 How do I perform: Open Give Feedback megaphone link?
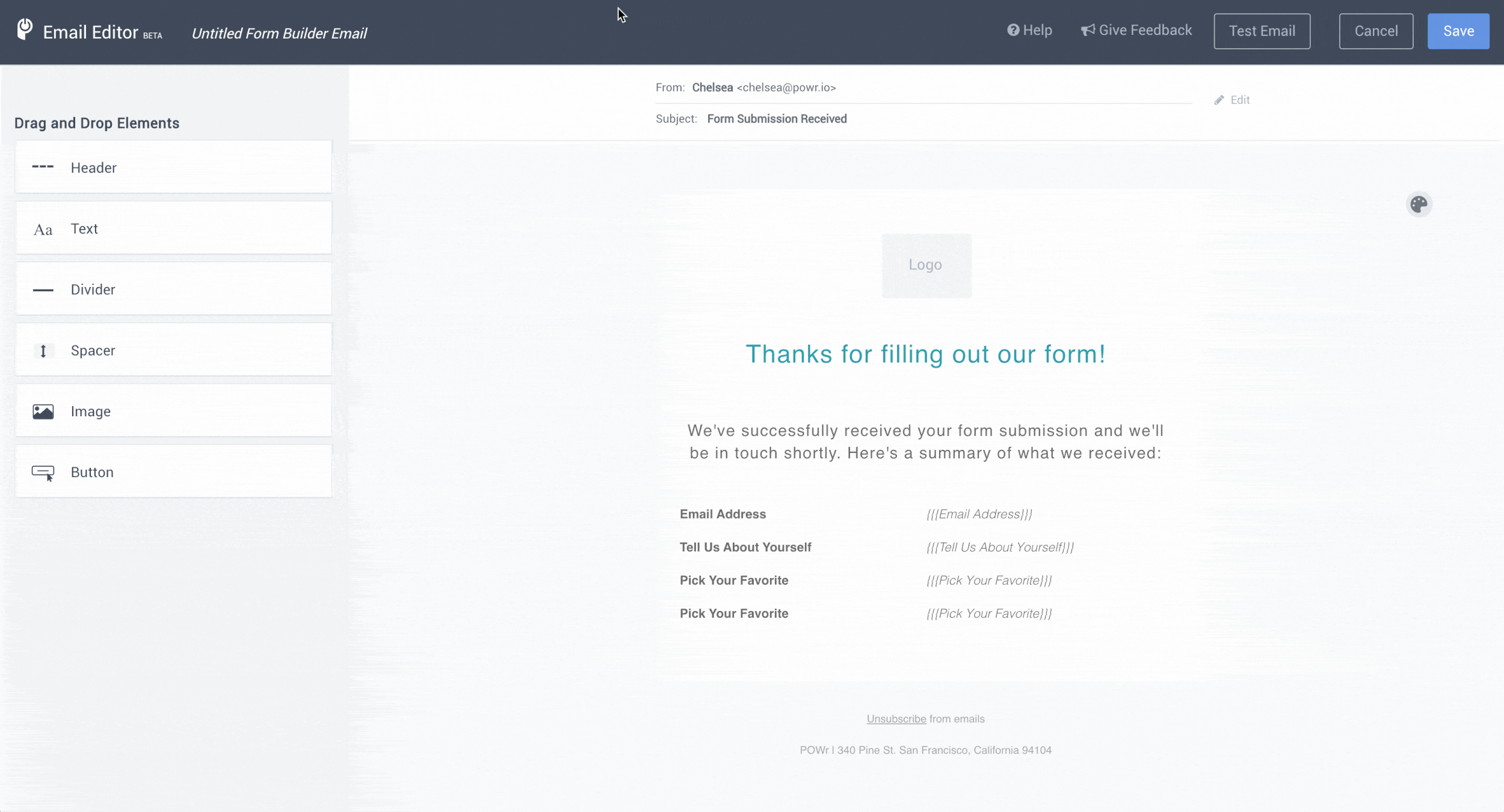coord(1136,30)
